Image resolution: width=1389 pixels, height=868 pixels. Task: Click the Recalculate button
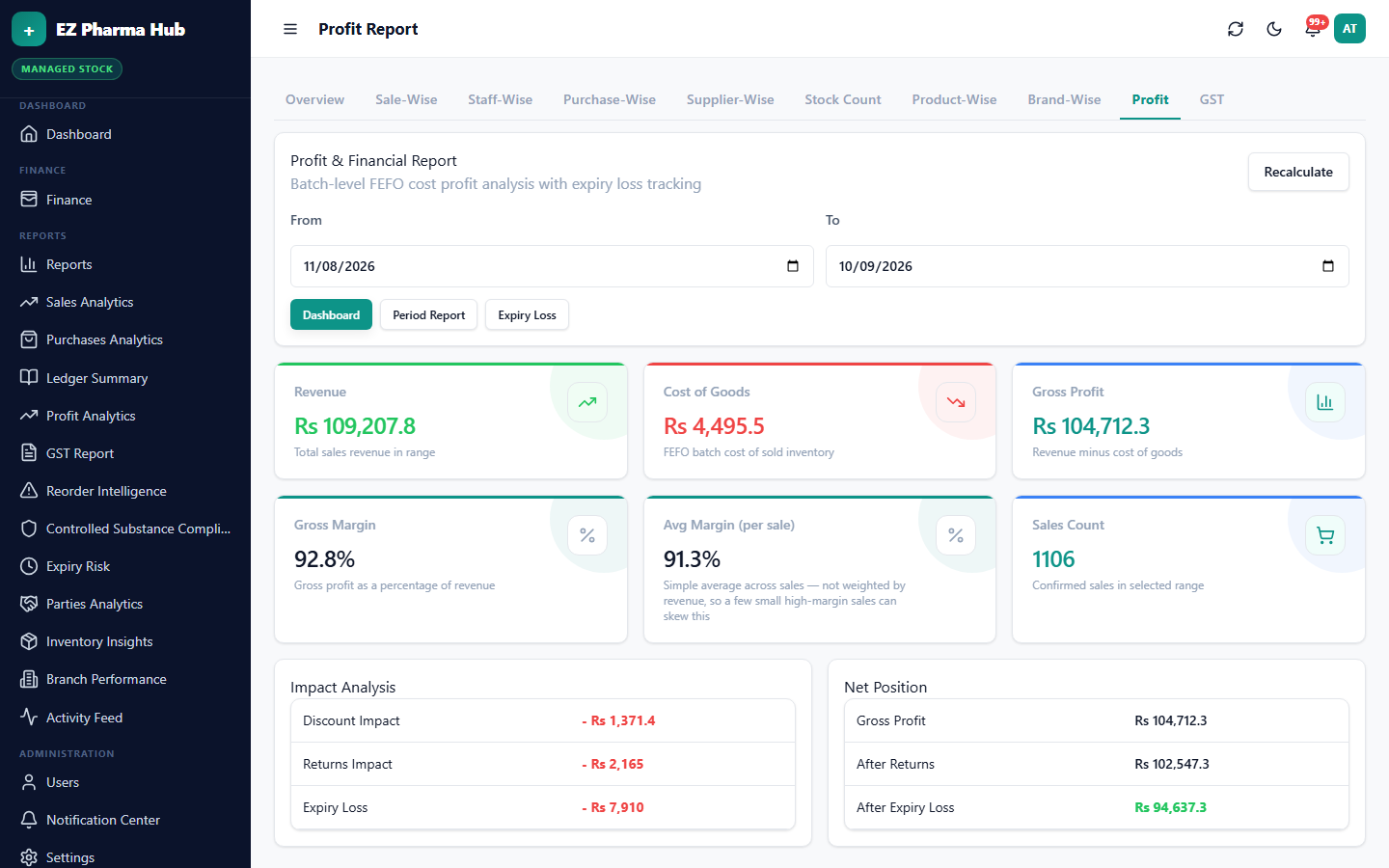1298,172
